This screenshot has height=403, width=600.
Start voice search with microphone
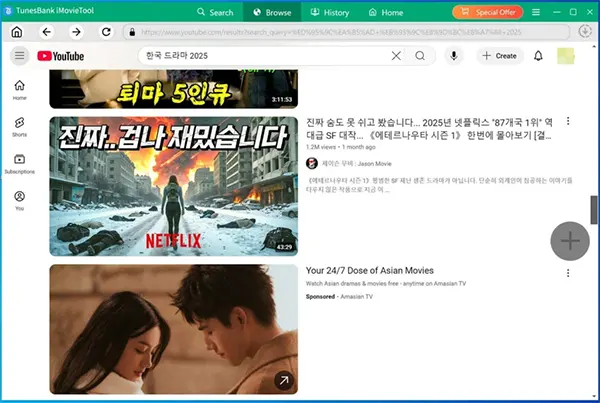coord(453,56)
